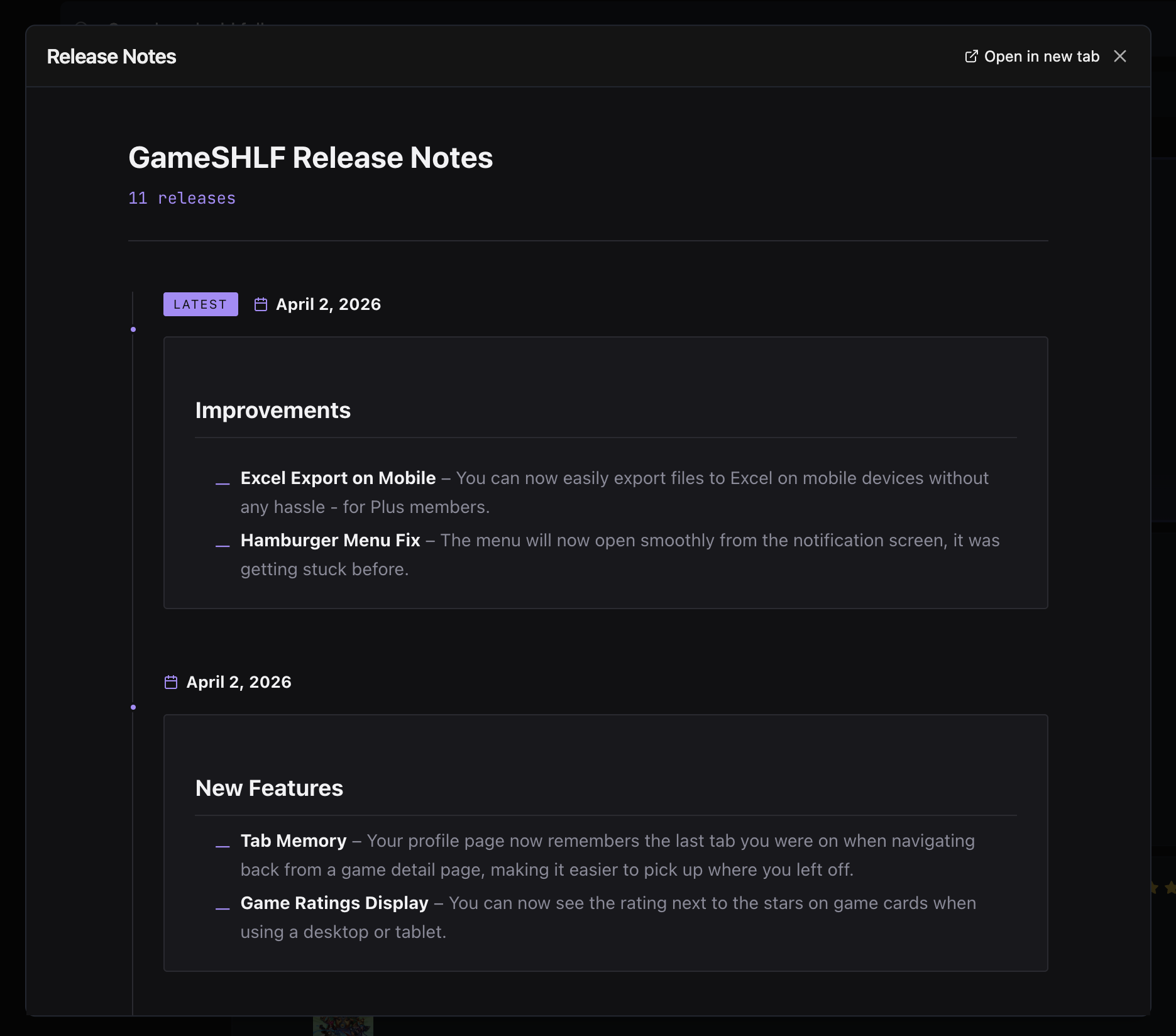Click the April 2, 2026 date beside LATEST
The height and width of the screenshot is (1036, 1176).
(x=328, y=305)
